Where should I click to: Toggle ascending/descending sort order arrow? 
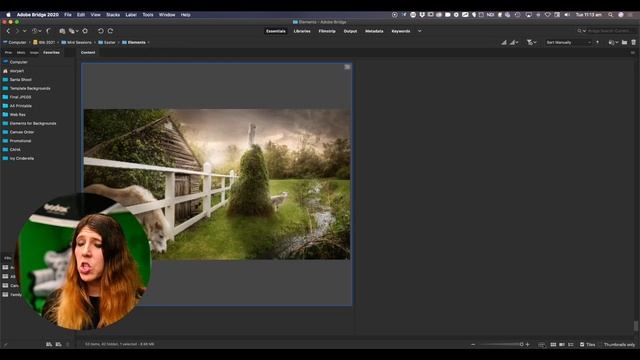pos(598,42)
